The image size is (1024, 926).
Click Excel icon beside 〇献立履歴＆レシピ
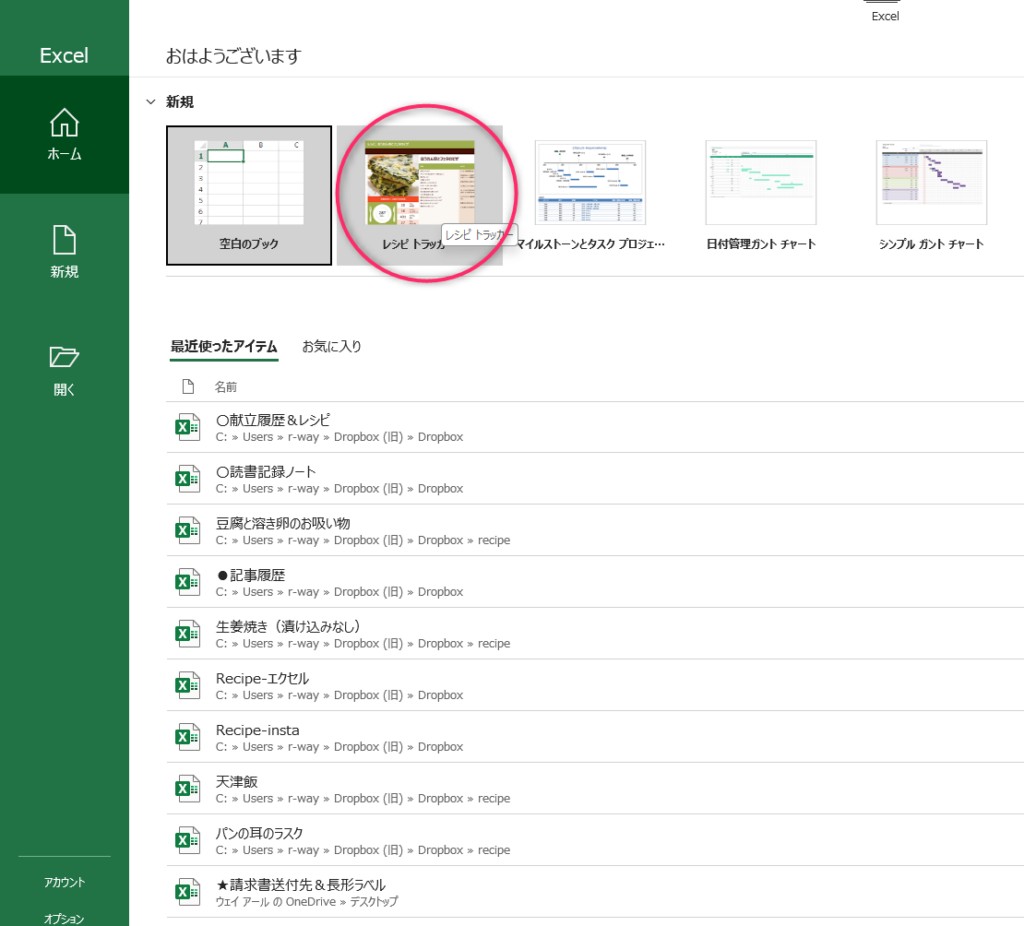[x=187, y=428]
